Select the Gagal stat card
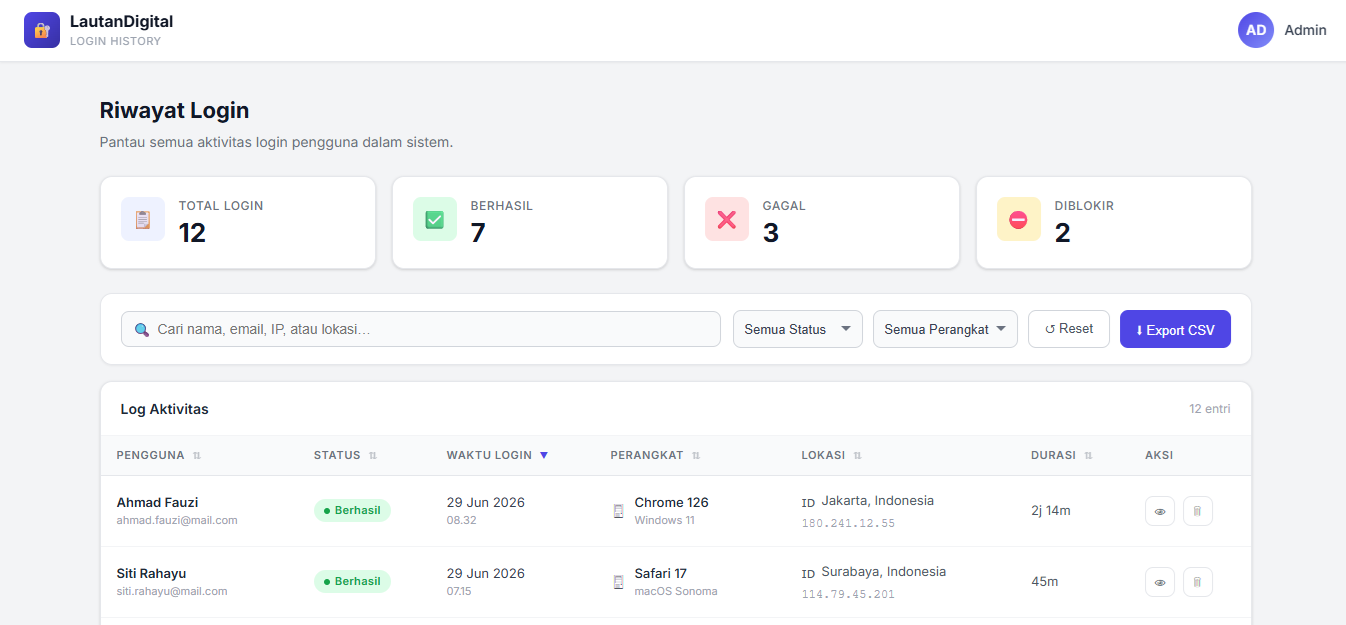This screenshot has width=1346, height=625. [x=822, y=223]
